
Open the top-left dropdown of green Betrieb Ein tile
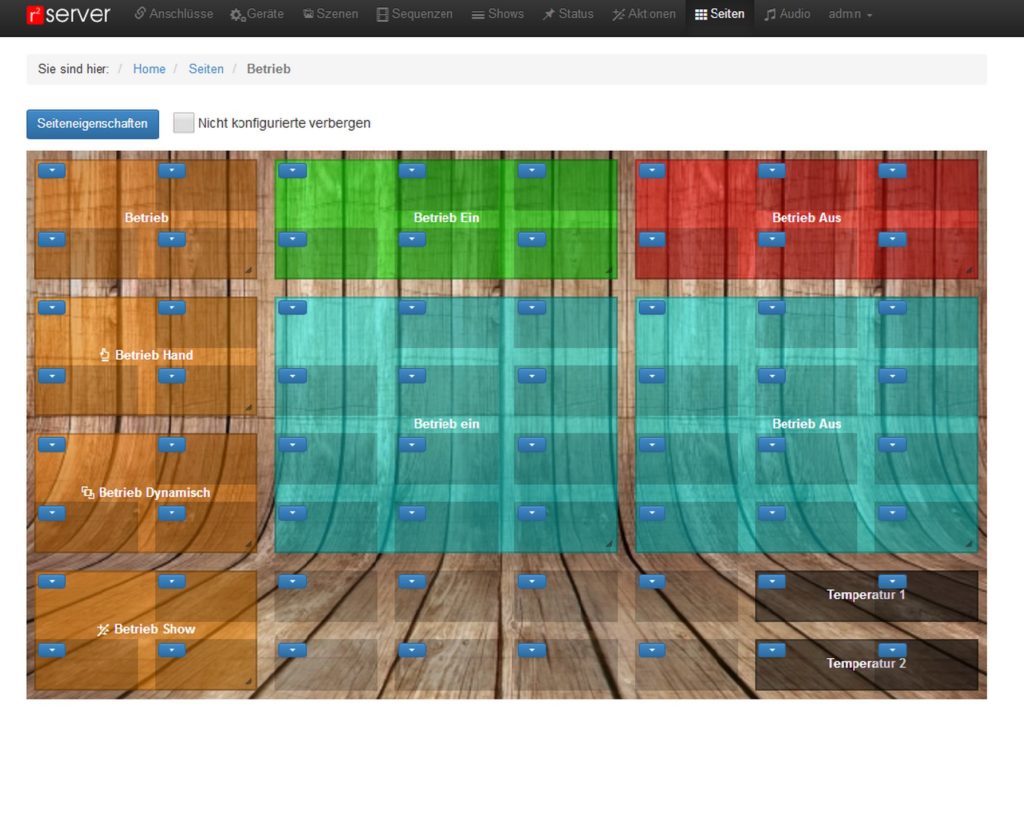pos(292,171)
